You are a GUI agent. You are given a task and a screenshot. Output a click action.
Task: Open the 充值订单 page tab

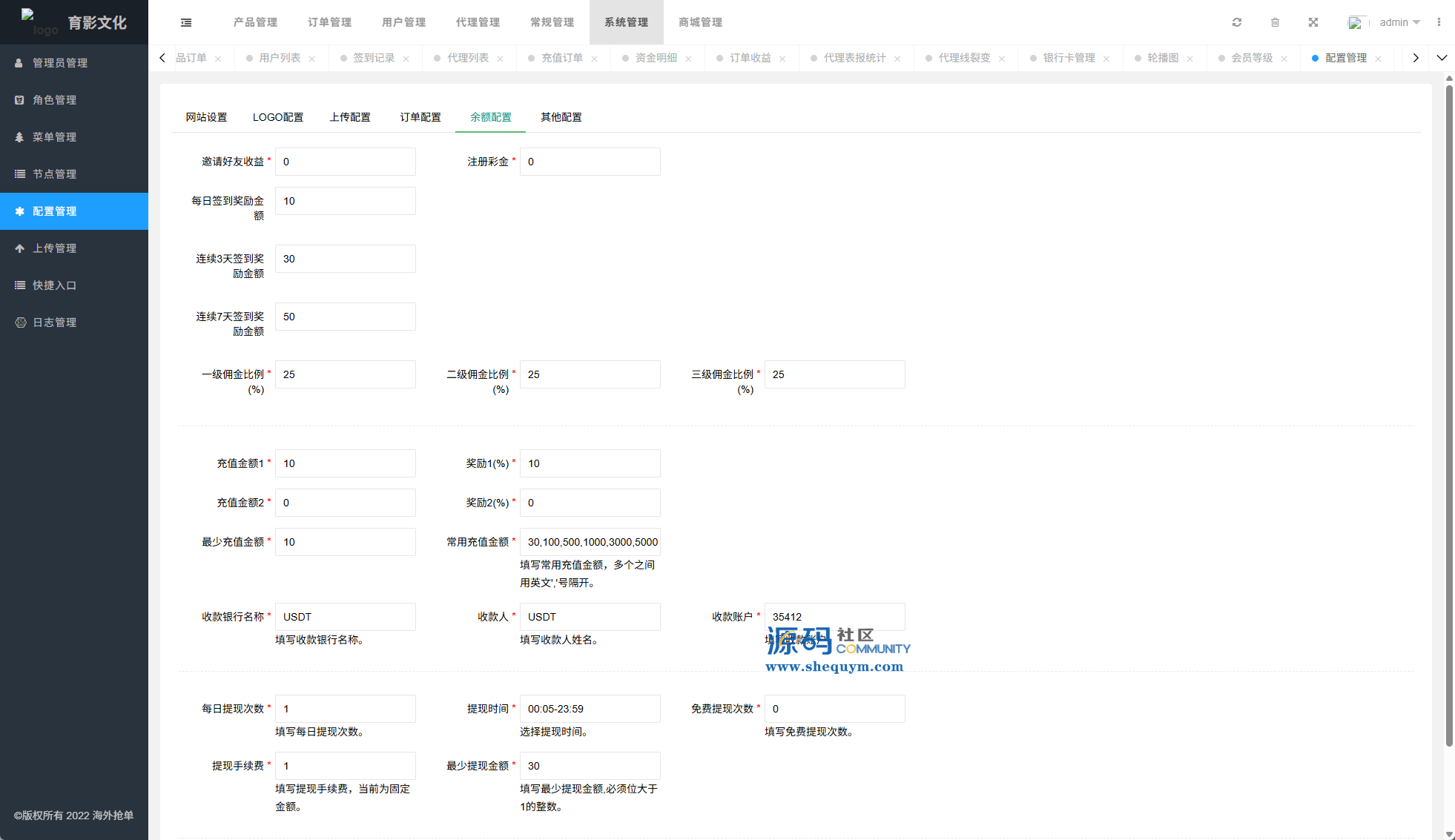click(x=561, y=58)
